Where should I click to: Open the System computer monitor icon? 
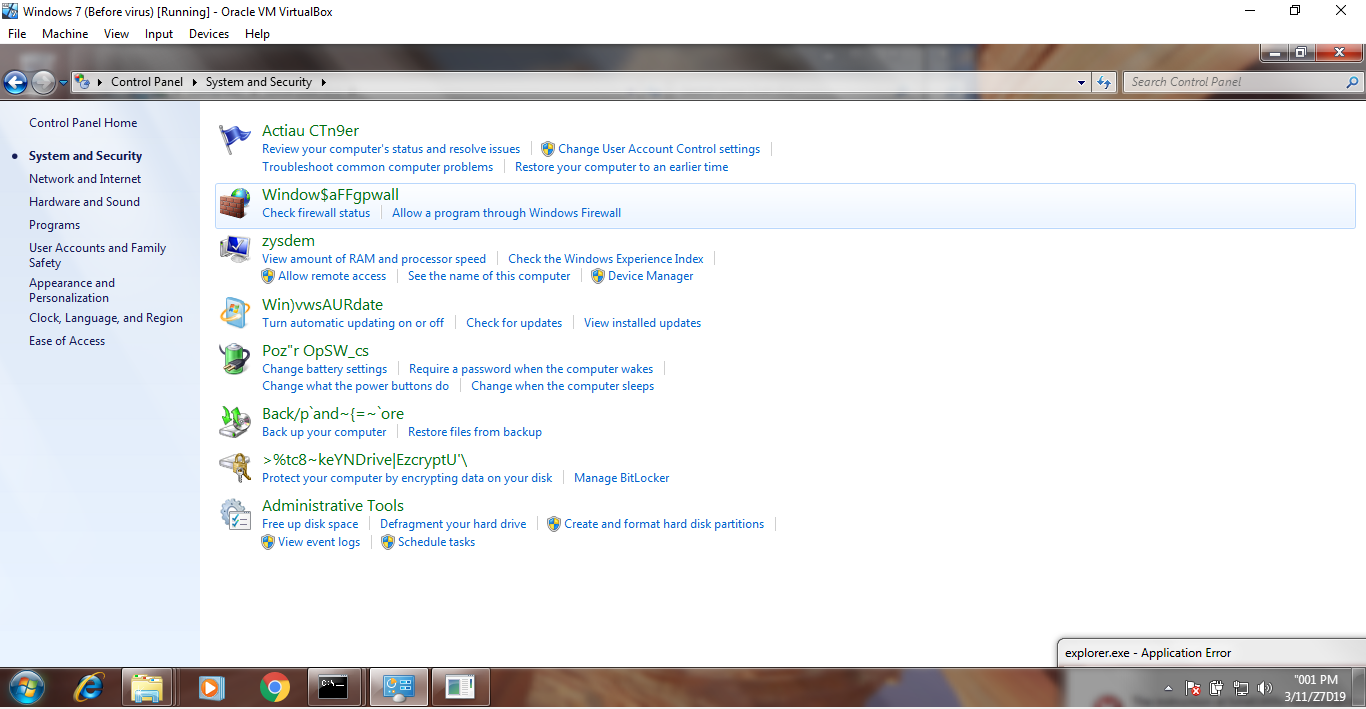coord(235,249)
